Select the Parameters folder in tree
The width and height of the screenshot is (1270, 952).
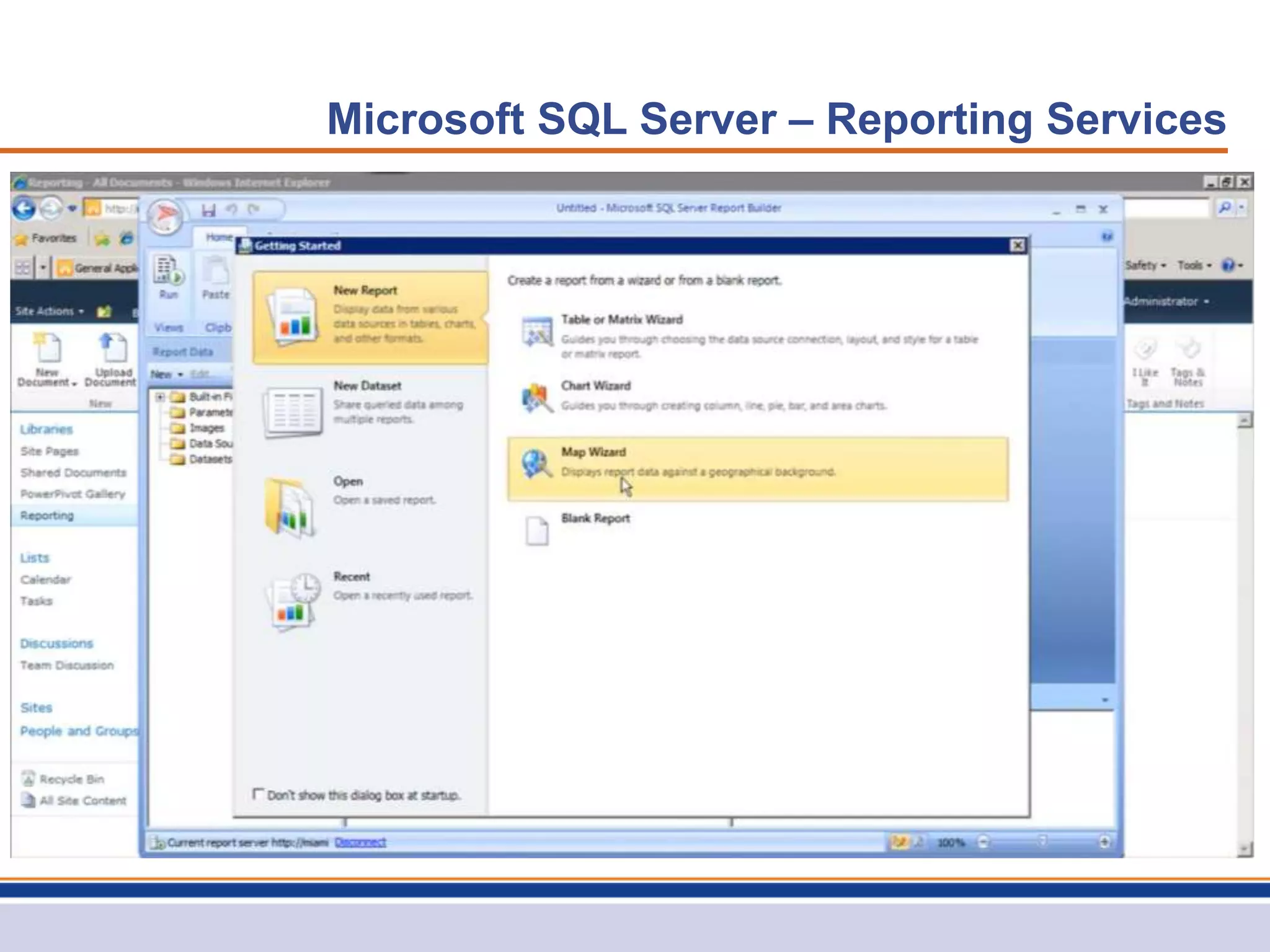[x=202, y=412]
